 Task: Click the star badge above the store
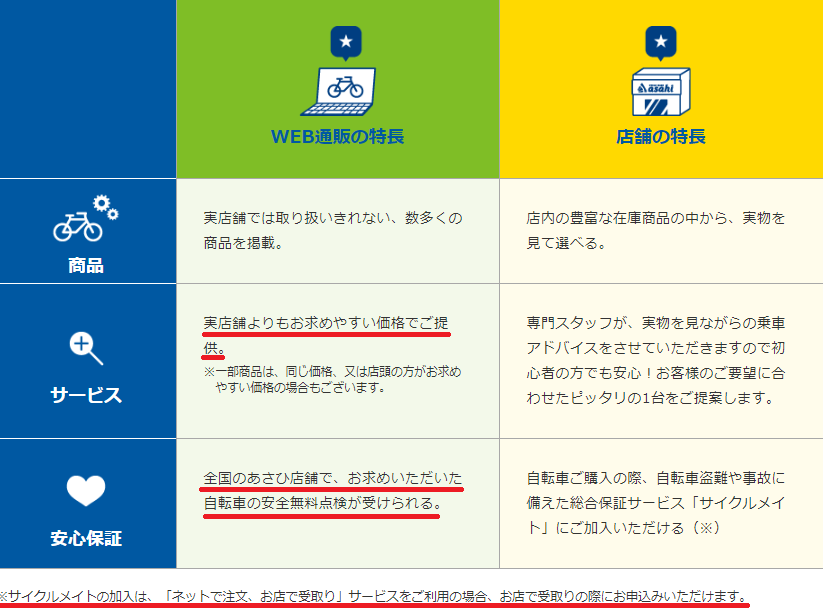point(661,43)
